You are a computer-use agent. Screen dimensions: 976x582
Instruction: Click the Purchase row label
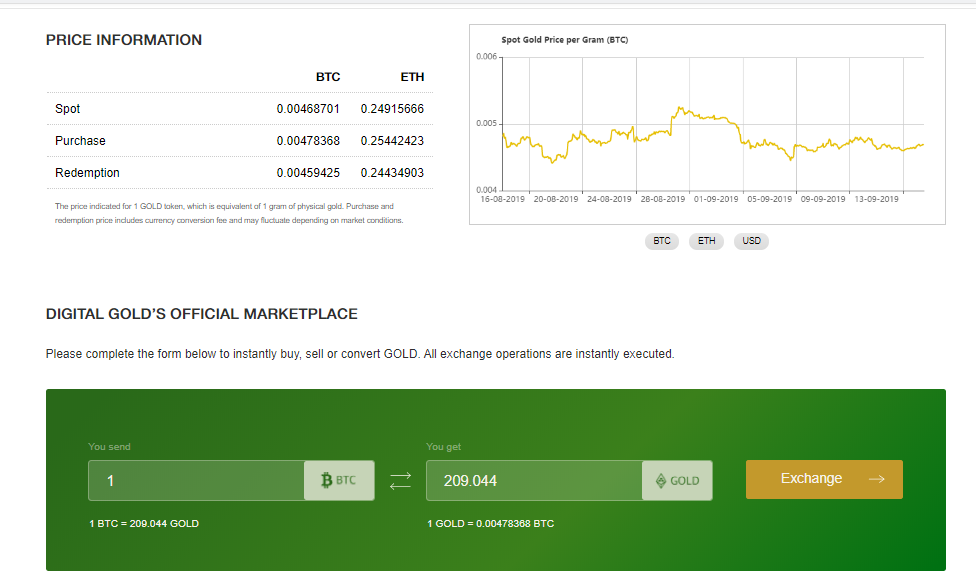(x=80, y=141)
